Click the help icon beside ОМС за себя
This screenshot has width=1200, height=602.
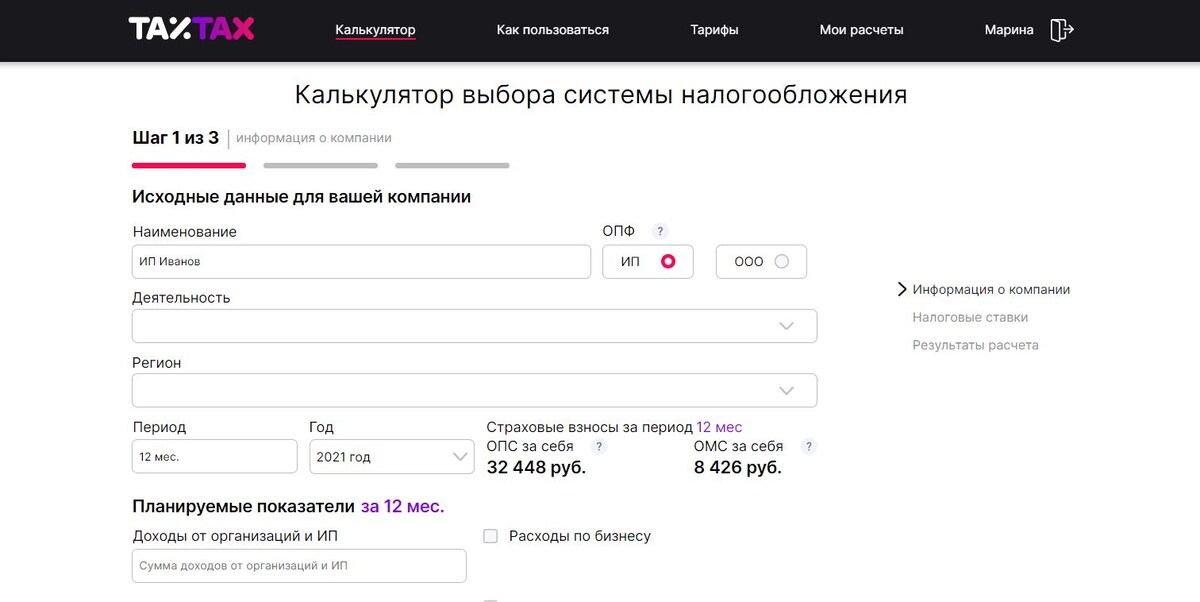(x=809, y=447)
